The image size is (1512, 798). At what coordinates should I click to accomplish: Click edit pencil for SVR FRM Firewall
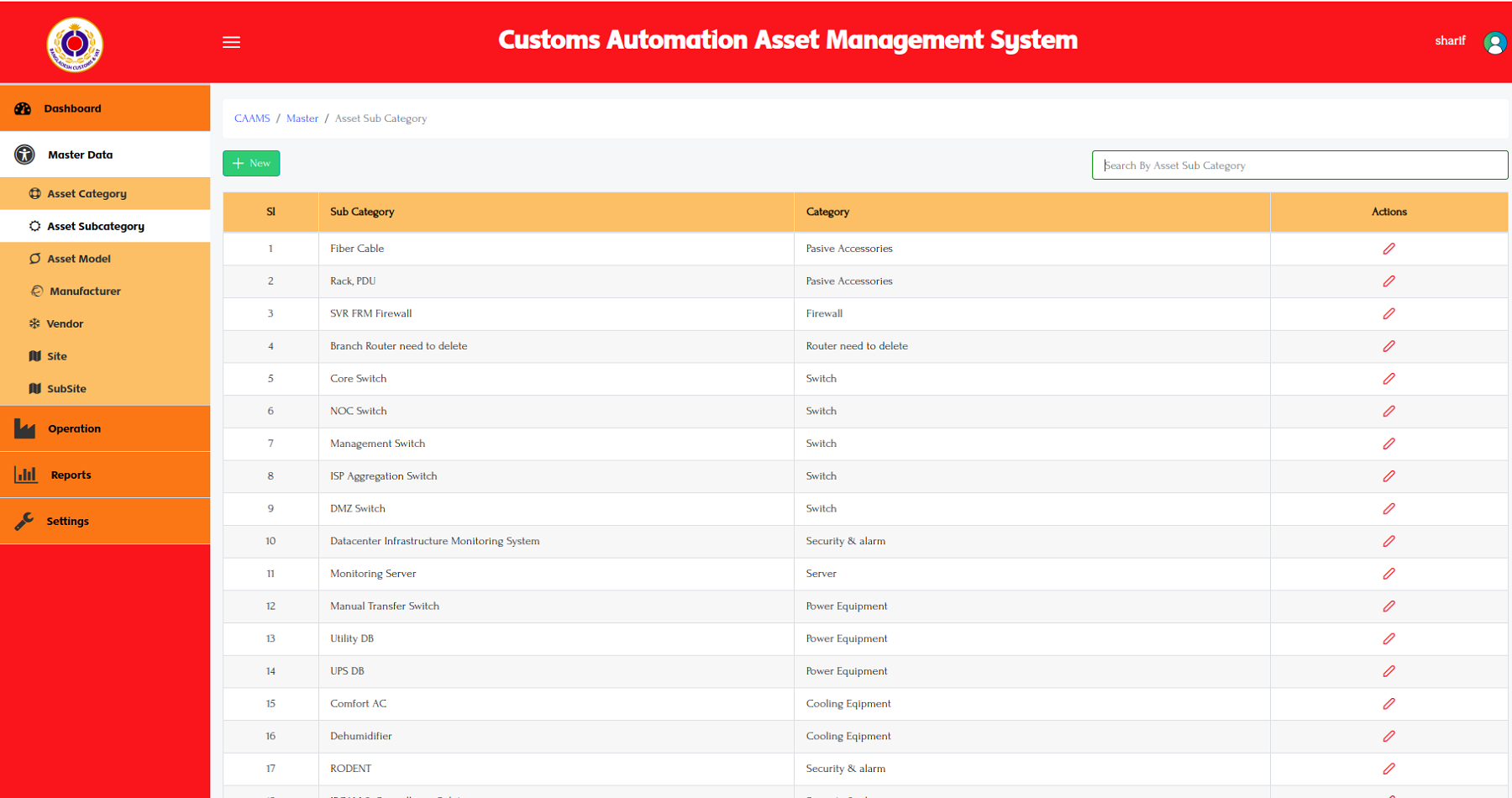1389,313
